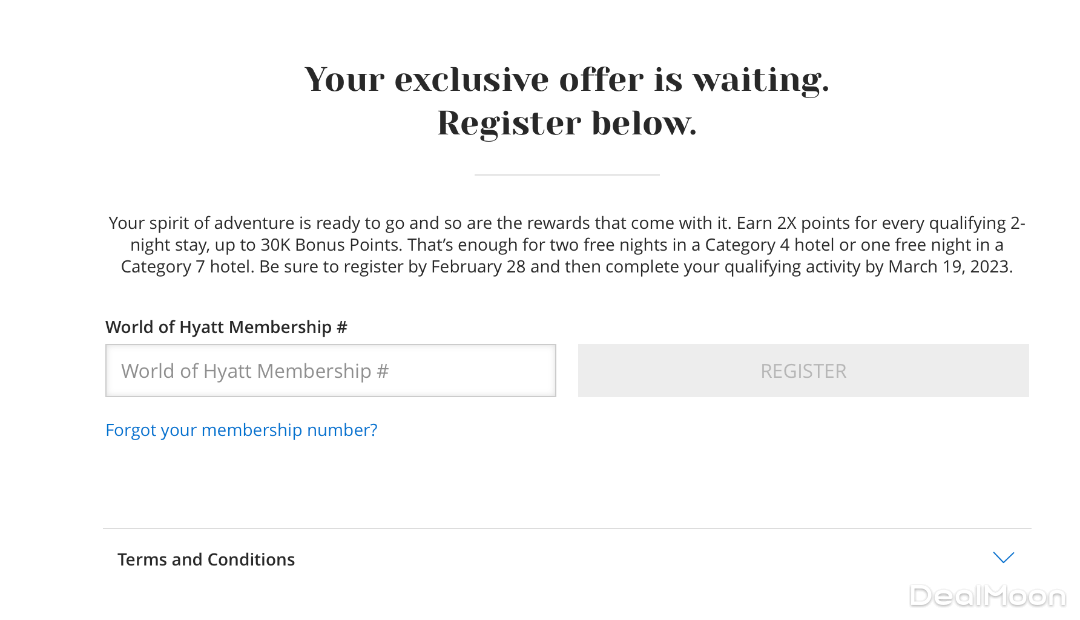Focus the World of Hyatt Membership # field
The width and height of the screenshot is (1080, 620).
pos(330,371)
